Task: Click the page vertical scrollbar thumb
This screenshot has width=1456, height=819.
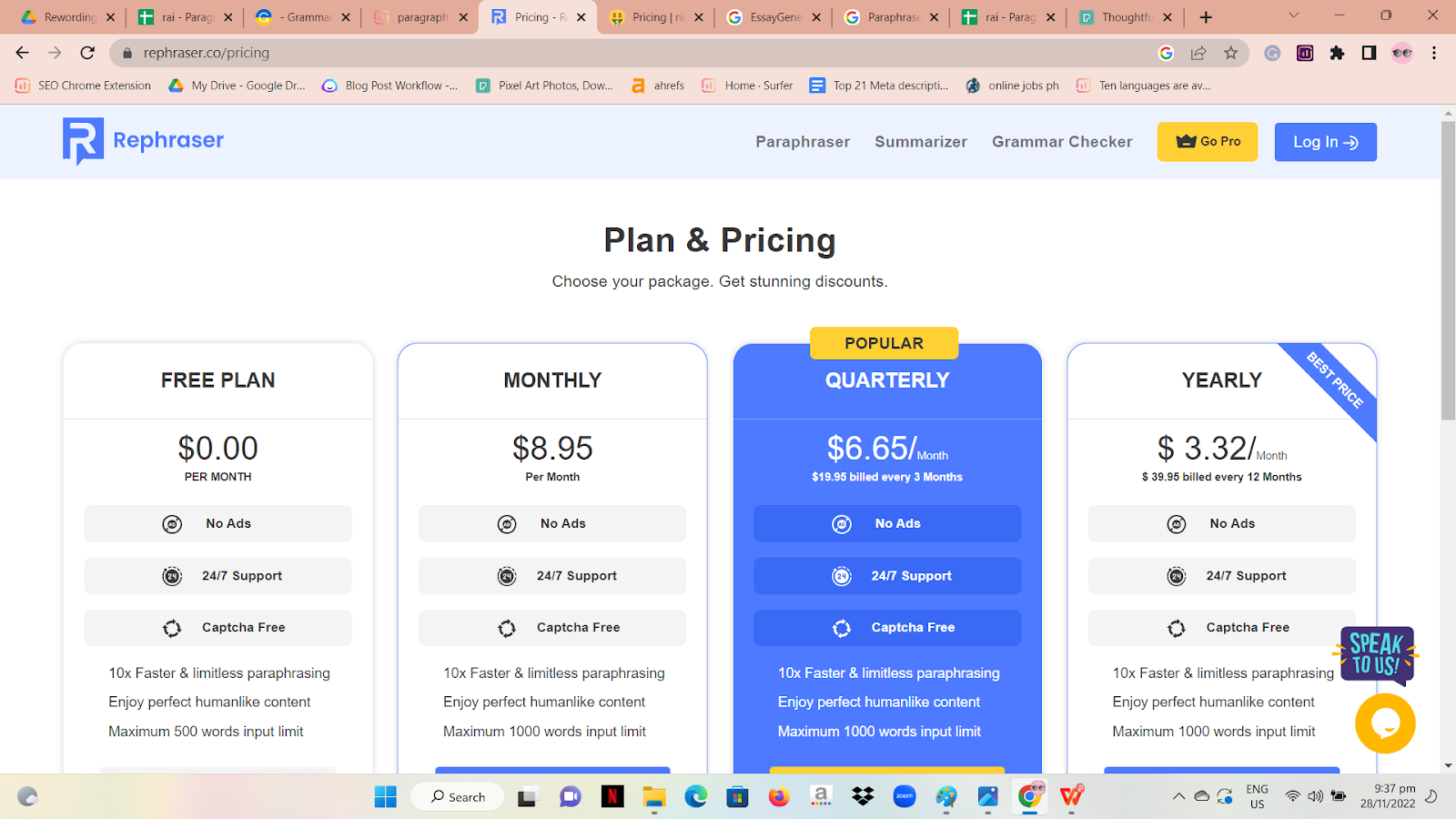Action: (x=1448, y=270)
